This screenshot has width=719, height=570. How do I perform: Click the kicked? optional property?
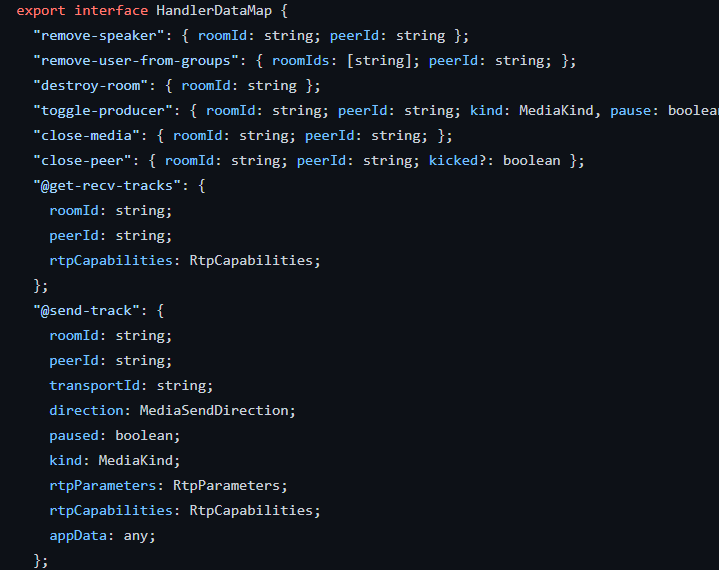click(457, 160)
